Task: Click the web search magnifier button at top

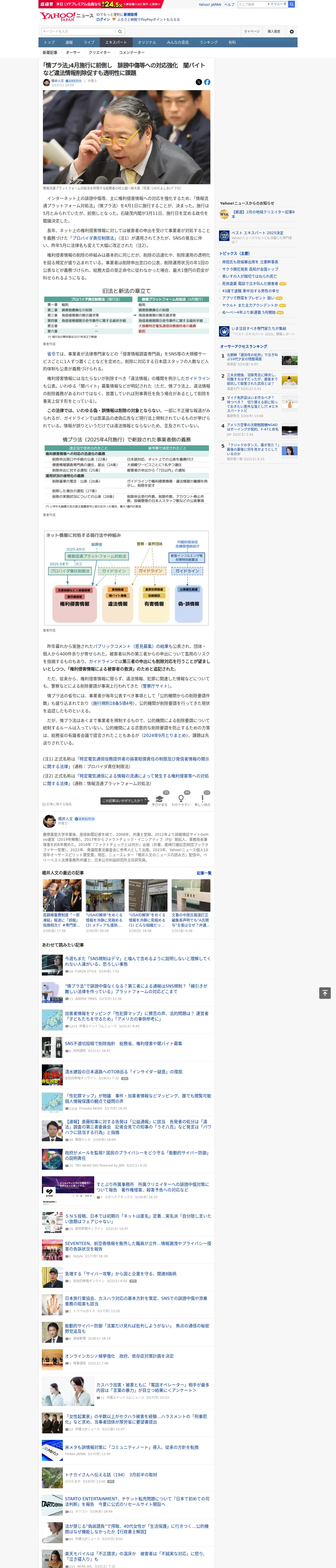Action: pos(292,4)
